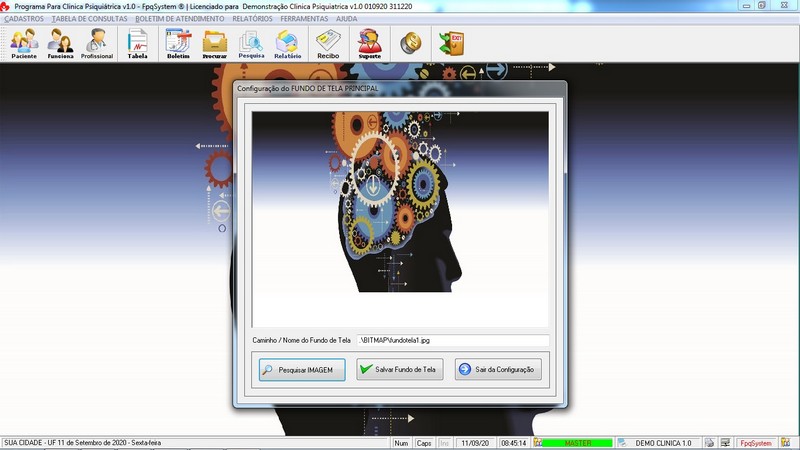This screenshot has height=450, width=800.
Task: Click Sair da Configuração button
Action: coord(498,369)
